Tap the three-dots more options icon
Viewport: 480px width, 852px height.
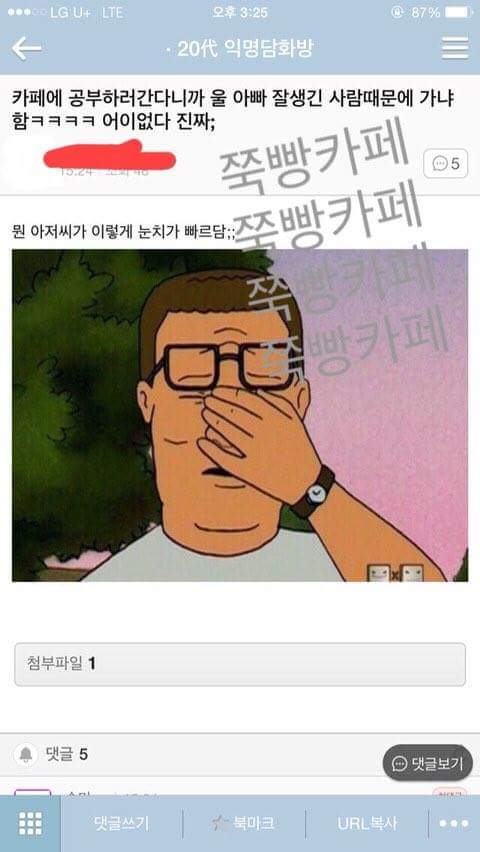tap(453, 824)
